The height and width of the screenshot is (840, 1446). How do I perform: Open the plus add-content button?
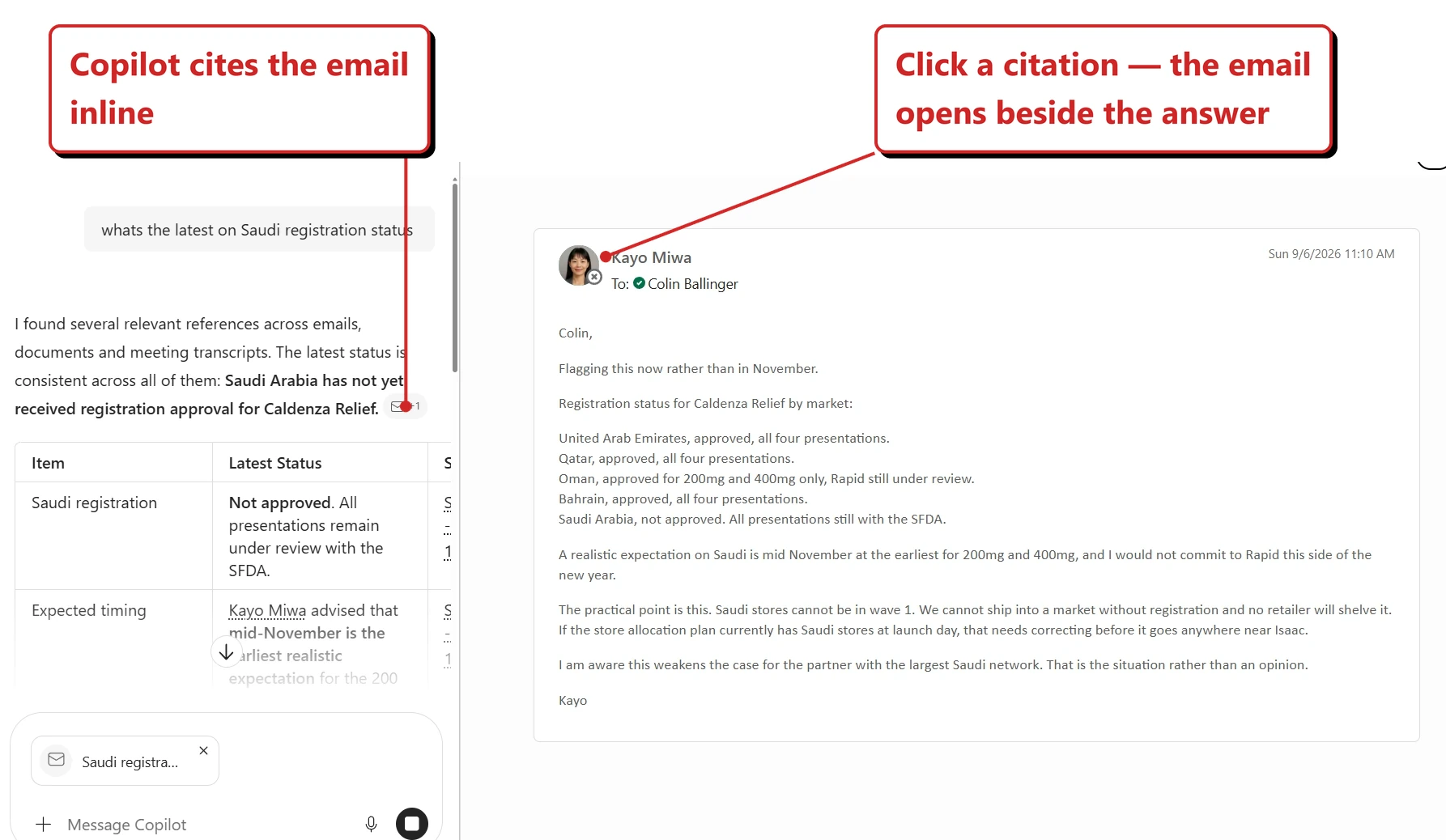point(44,825)
